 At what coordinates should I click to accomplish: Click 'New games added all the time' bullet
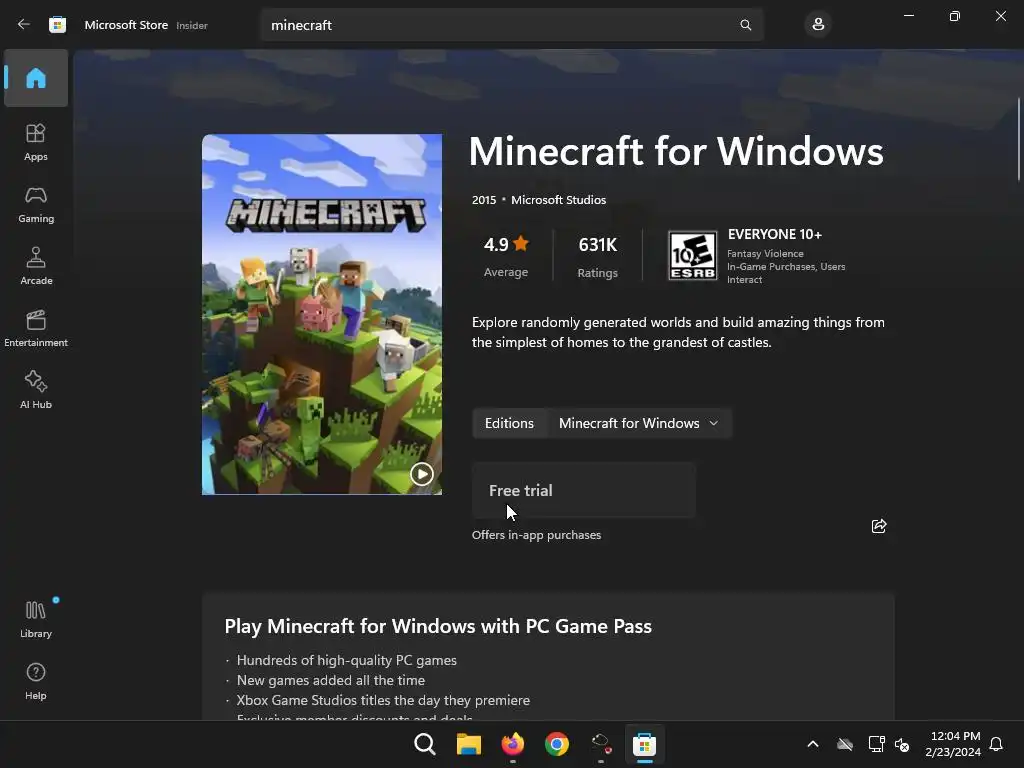tap(331, 680)
